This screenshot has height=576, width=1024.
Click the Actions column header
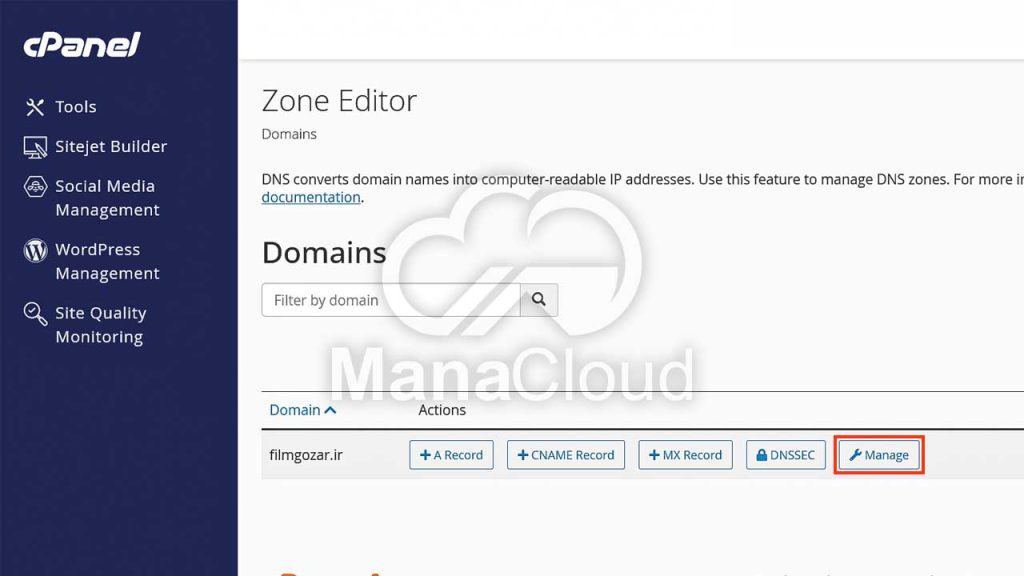(x=442, y=410)
